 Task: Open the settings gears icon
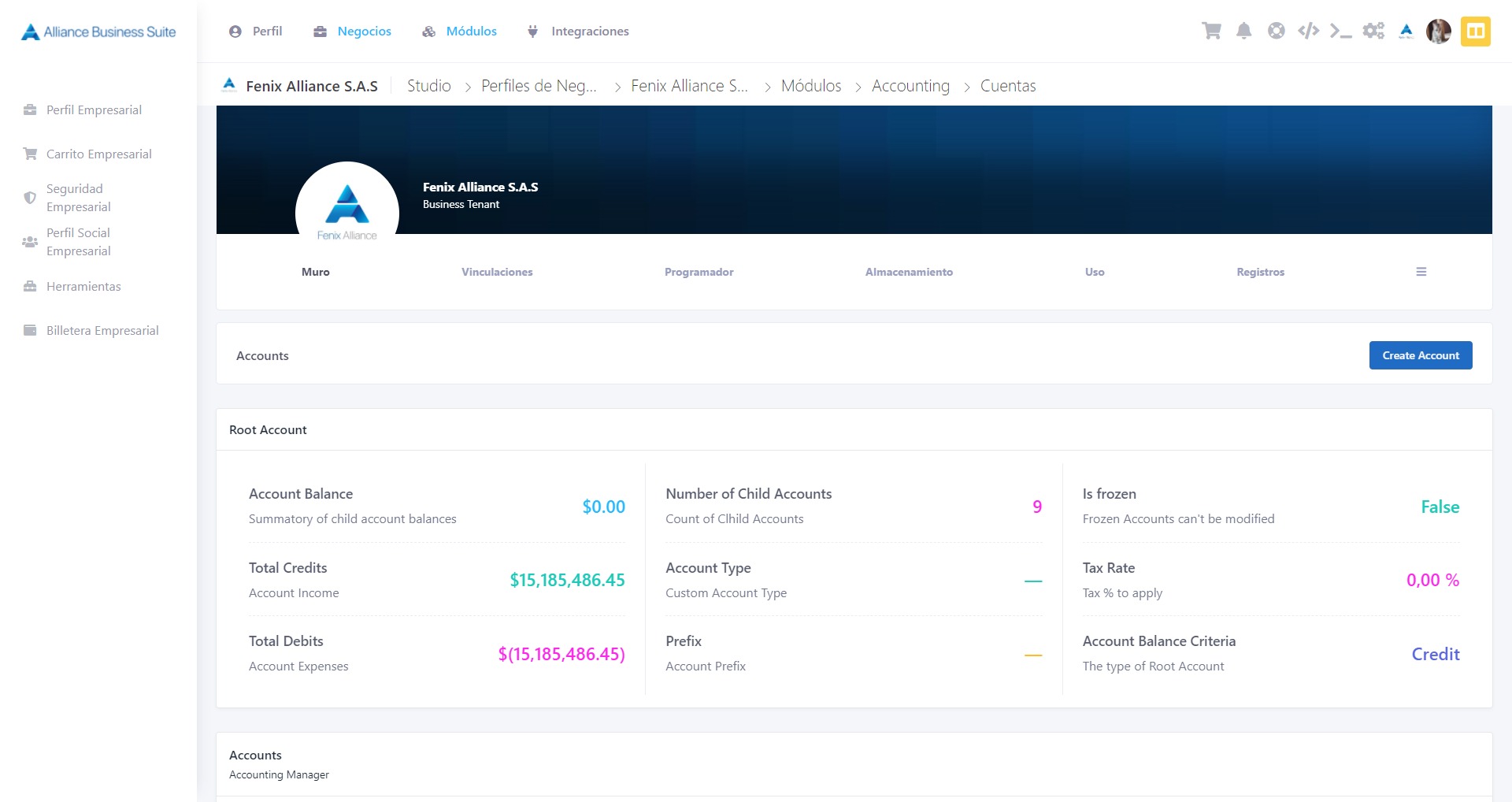click(1373, 32)
